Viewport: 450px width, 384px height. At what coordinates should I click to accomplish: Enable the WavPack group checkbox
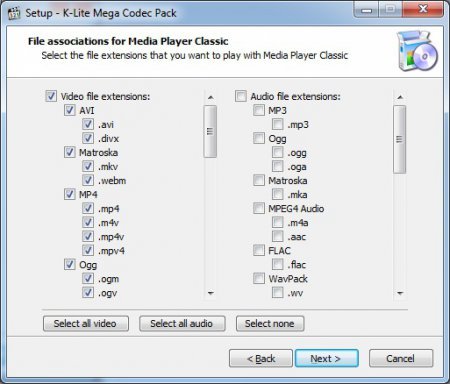[x=259, y=278]
